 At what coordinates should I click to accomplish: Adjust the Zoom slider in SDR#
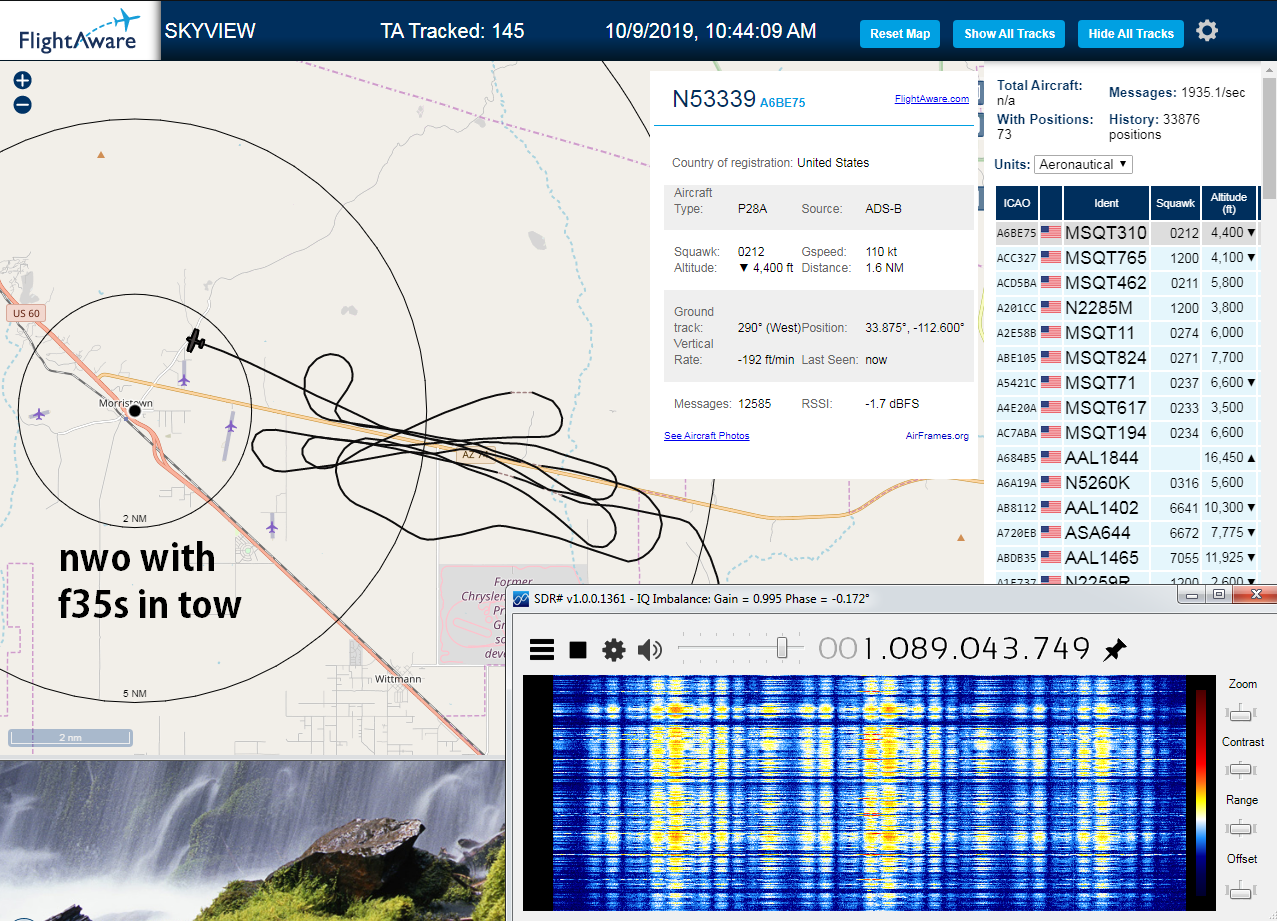tap(1241, 712)
